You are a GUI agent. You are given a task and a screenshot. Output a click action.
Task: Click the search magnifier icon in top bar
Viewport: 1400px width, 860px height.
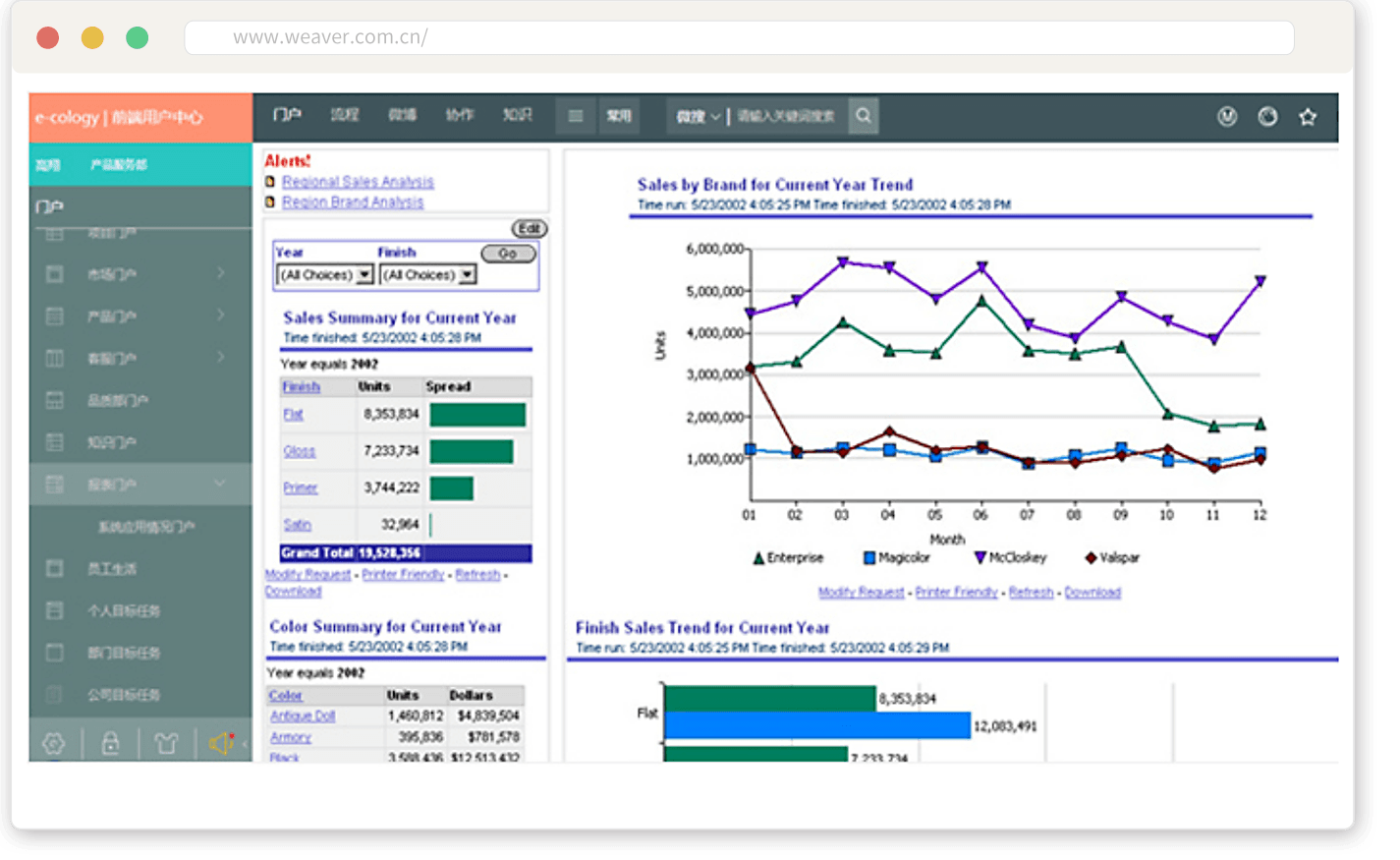tap(864, 116)
